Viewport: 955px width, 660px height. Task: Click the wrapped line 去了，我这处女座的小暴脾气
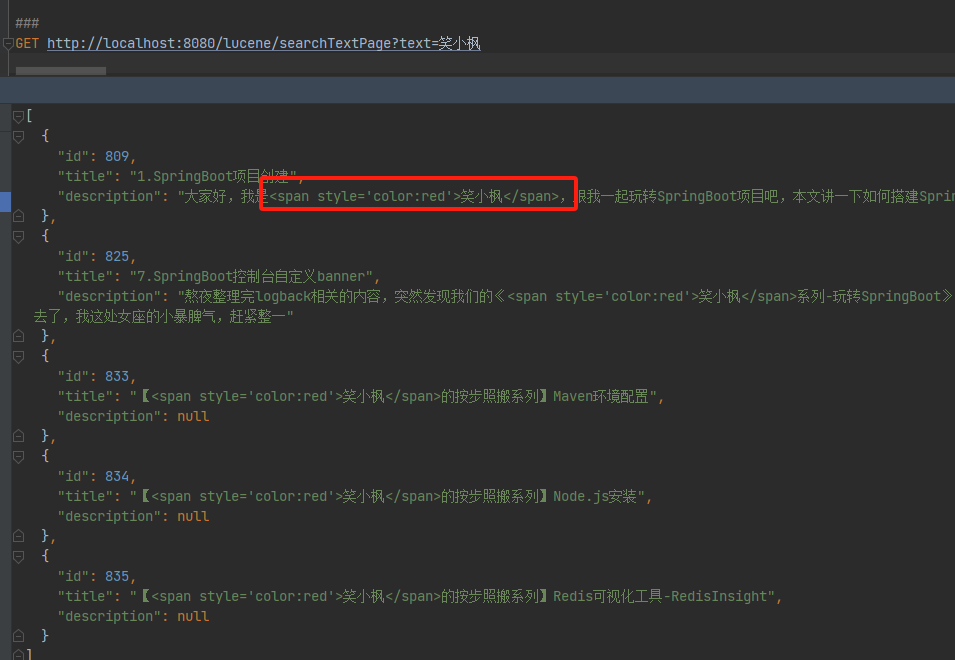[163, 317]
